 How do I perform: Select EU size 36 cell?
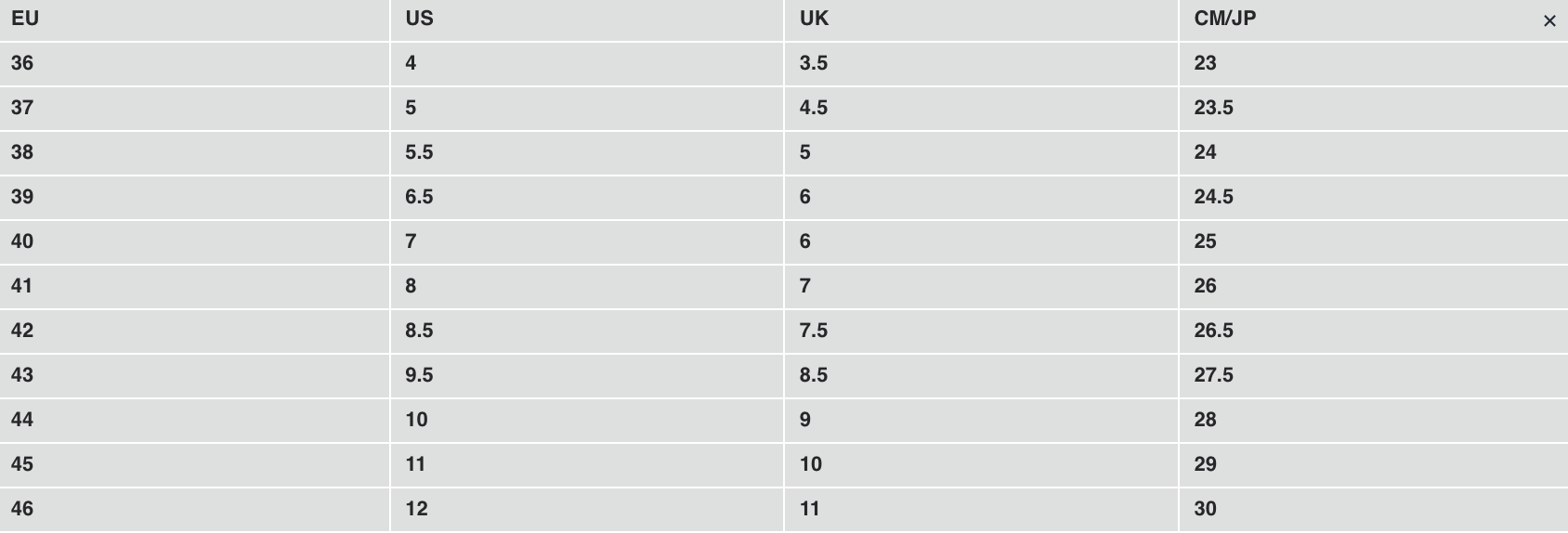pos(22,63)
